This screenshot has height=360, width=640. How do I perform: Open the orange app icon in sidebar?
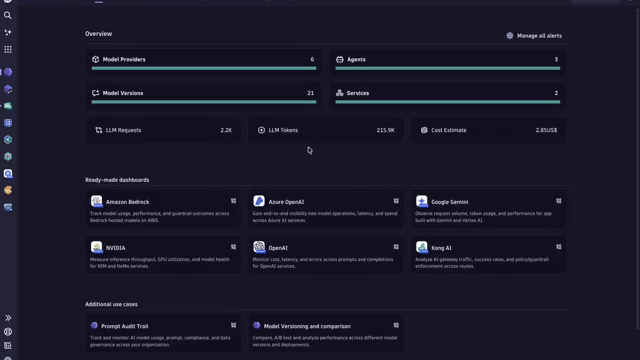(8, 190)
